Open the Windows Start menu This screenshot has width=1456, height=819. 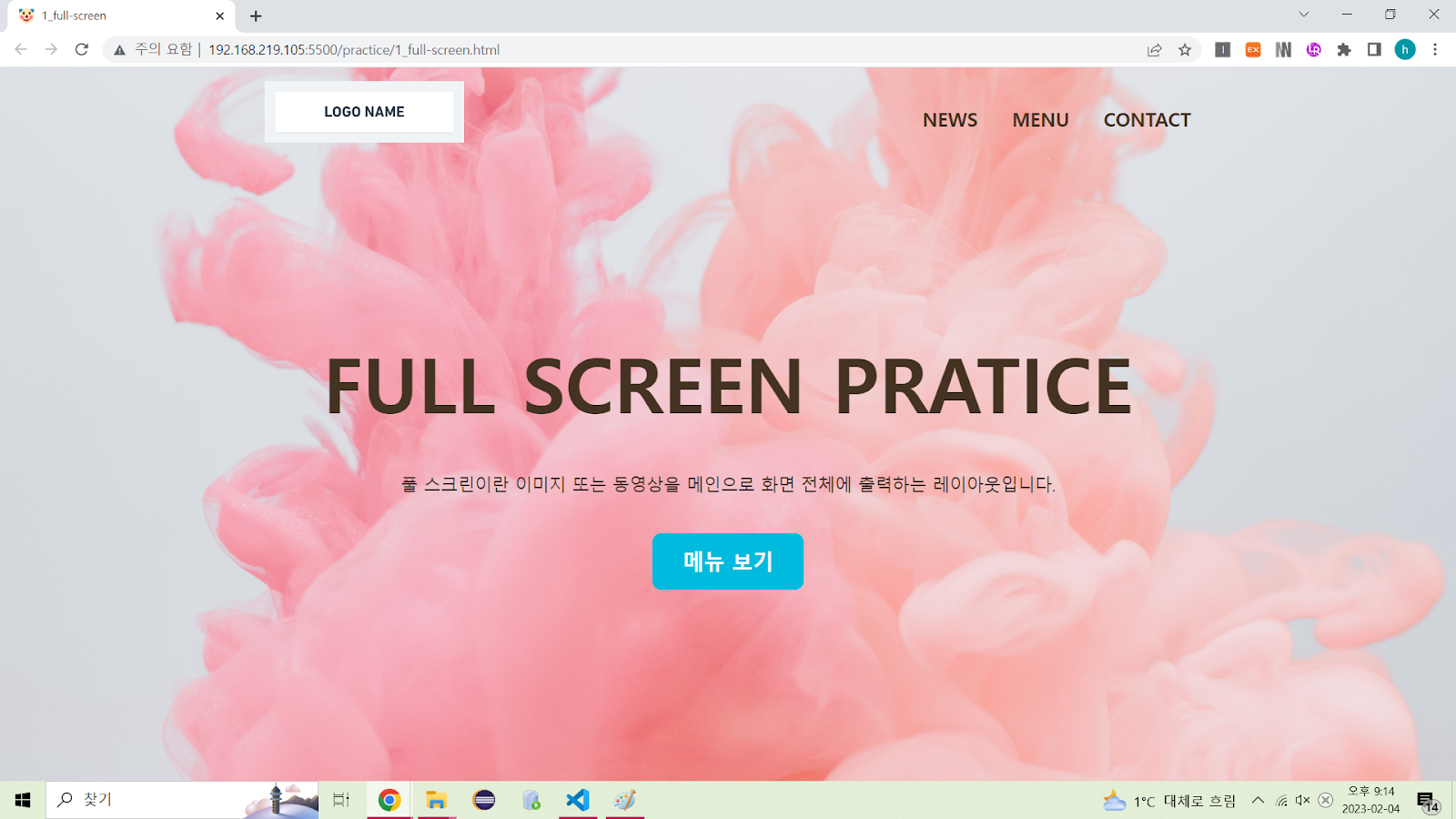(23, 800)
